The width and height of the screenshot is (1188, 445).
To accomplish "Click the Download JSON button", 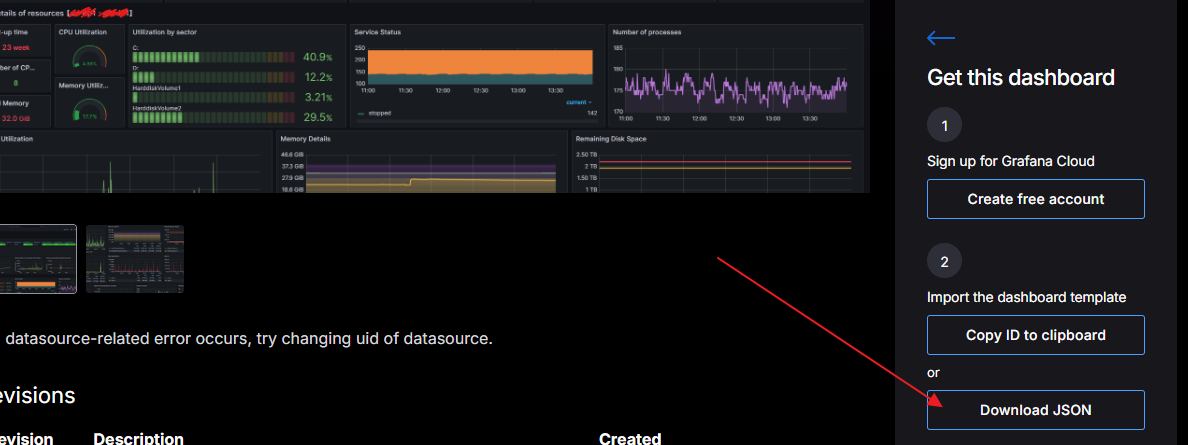I will 1036,410.
